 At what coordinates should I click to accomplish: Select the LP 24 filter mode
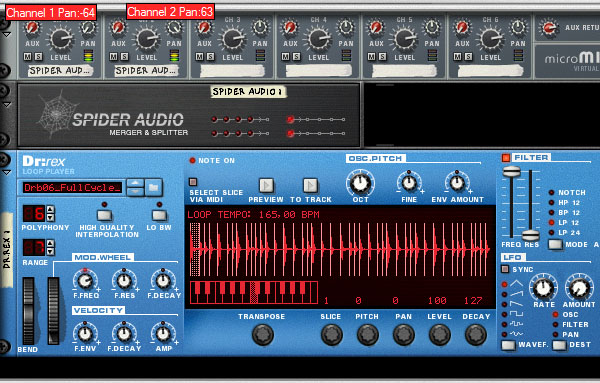point(551,233)
